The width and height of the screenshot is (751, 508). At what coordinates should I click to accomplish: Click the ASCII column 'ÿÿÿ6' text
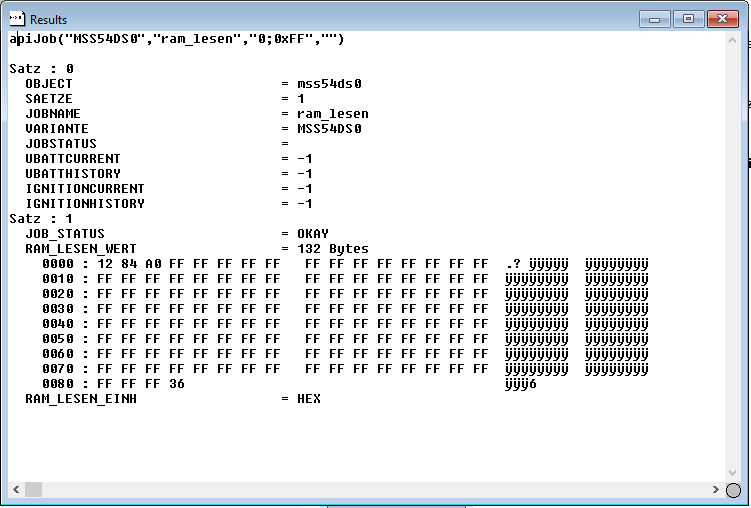point(521,384)
